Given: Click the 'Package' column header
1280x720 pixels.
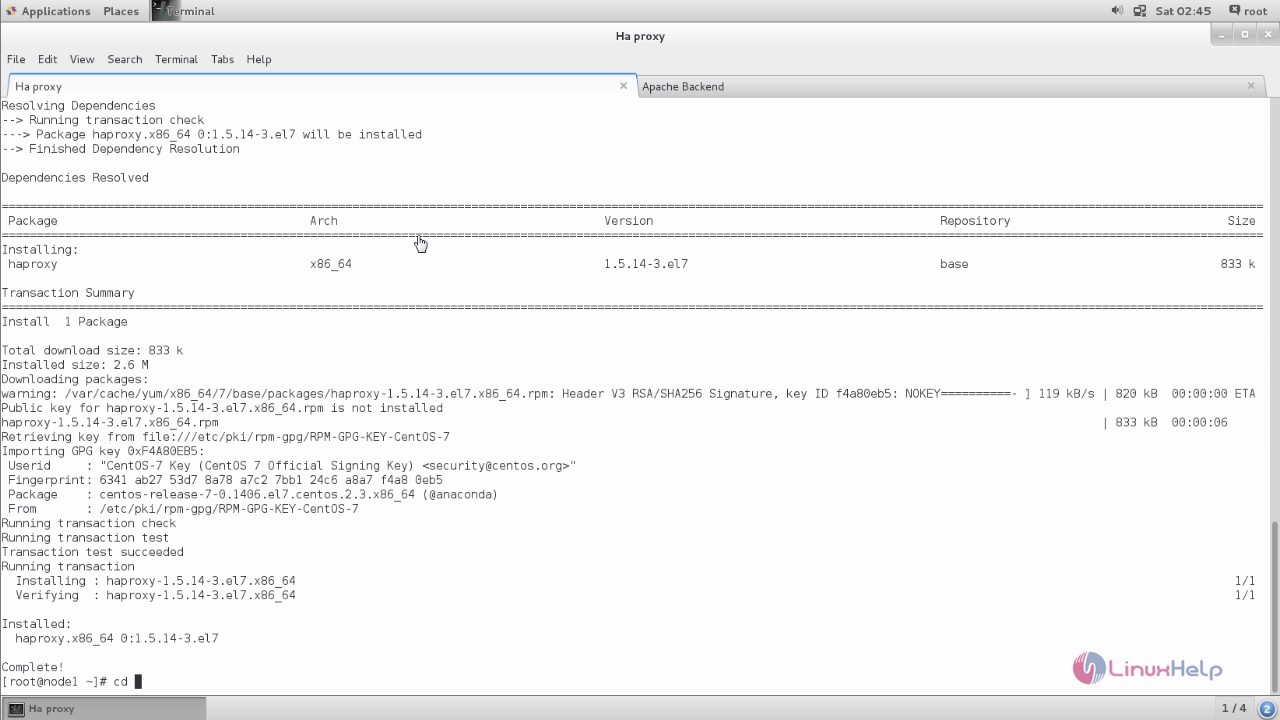Looking at the screenshot, I should [33, 221].
